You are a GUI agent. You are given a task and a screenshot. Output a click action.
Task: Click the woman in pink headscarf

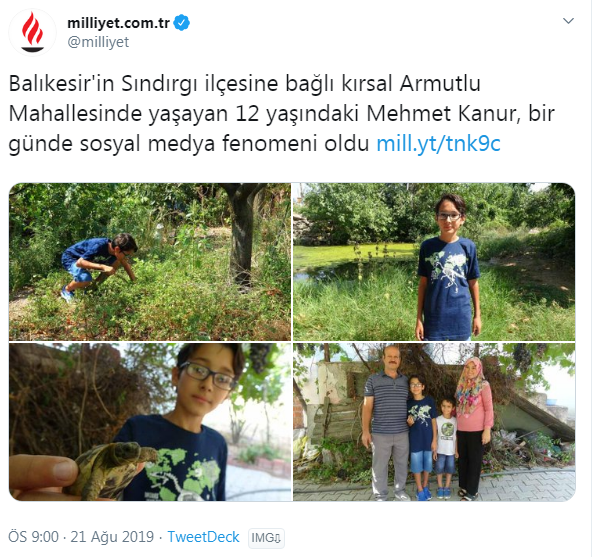[x=474, y=428]
